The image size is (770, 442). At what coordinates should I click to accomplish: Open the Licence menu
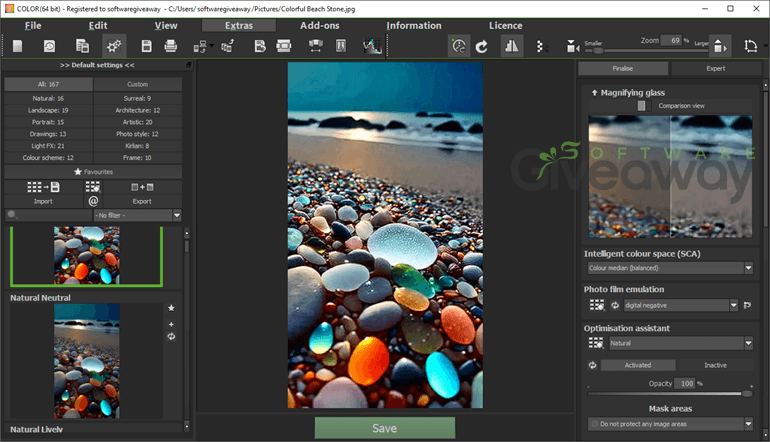(505, 26)
